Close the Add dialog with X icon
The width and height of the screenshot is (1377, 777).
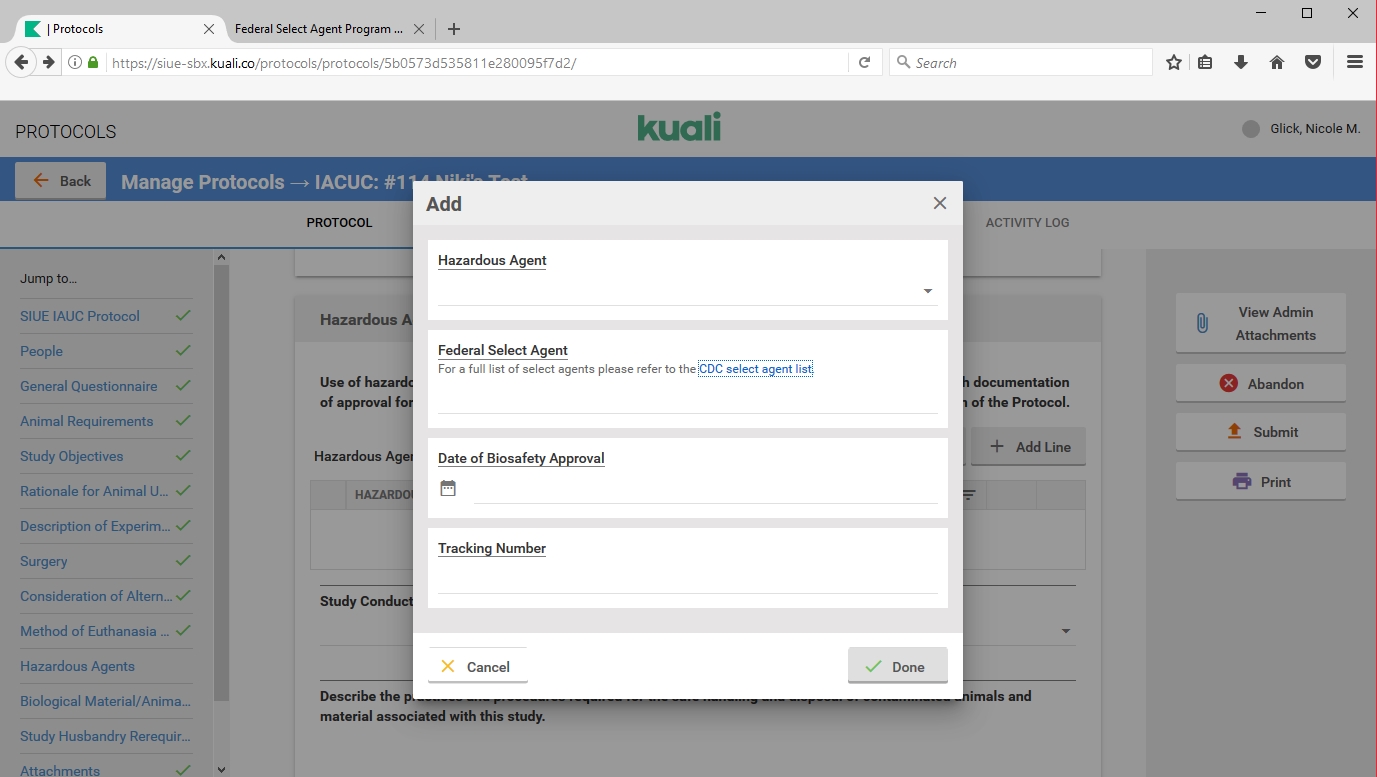(x=939, y=203)
